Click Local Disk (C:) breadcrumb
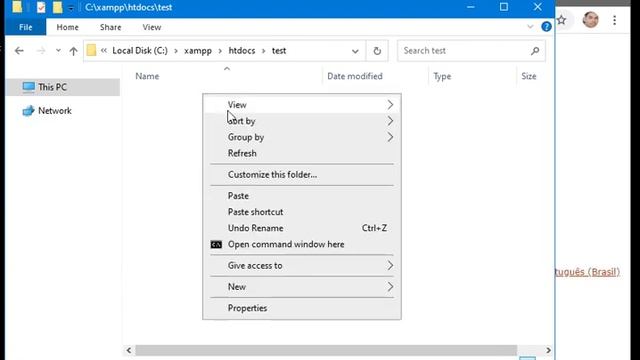This screenshot has height=360, width=640. pos(140,51)
